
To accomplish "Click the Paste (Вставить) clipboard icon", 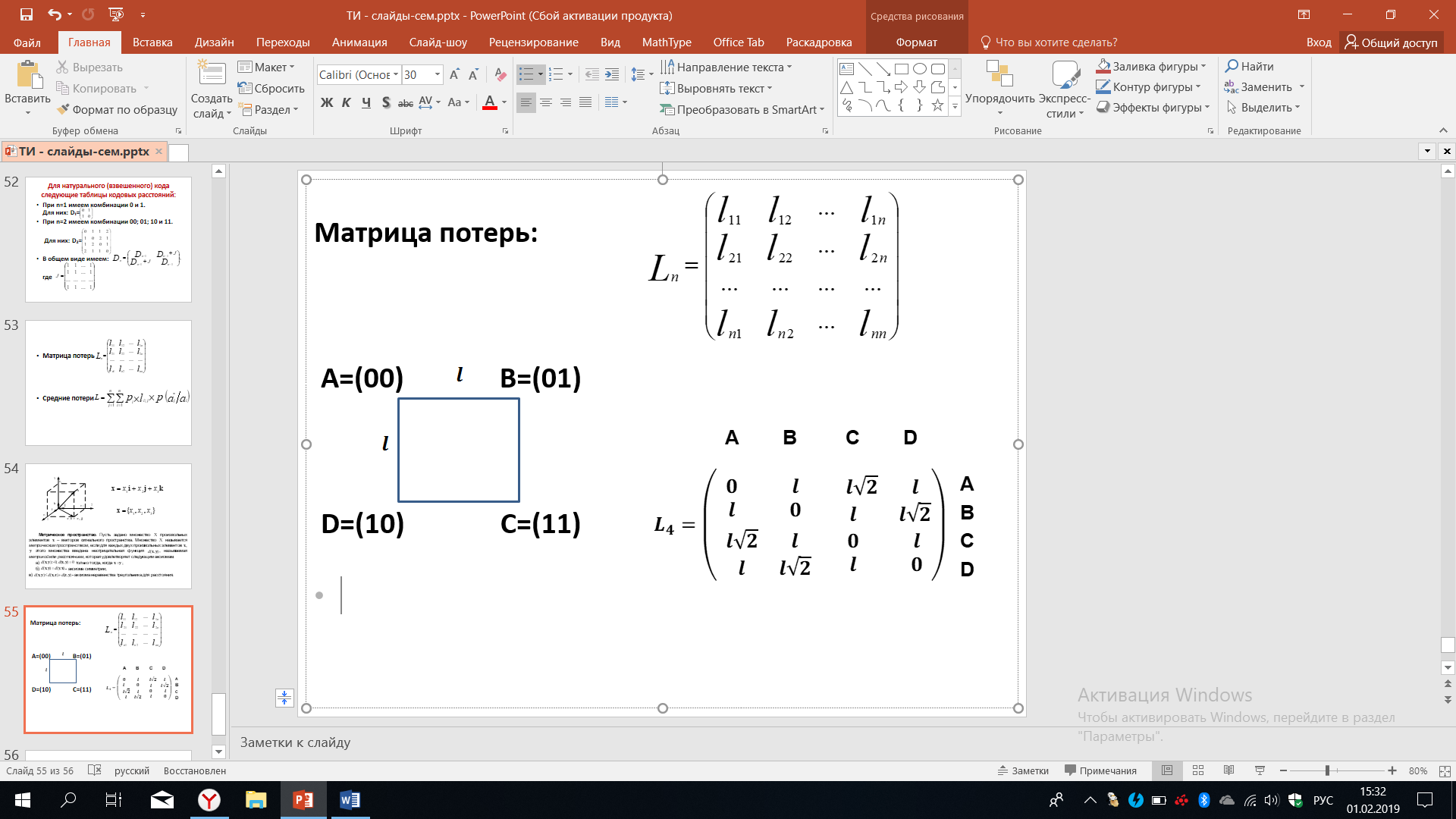I will click(x=28, y=76).
